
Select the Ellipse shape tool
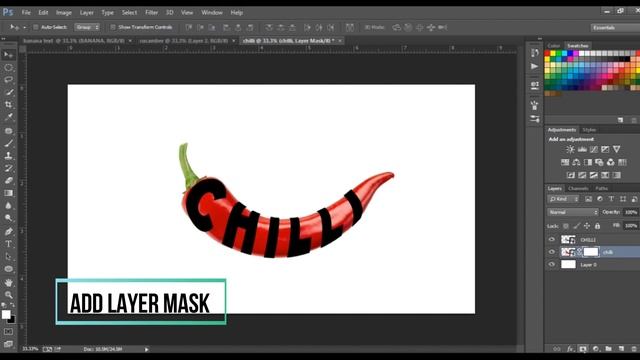(x=8, y=269)
